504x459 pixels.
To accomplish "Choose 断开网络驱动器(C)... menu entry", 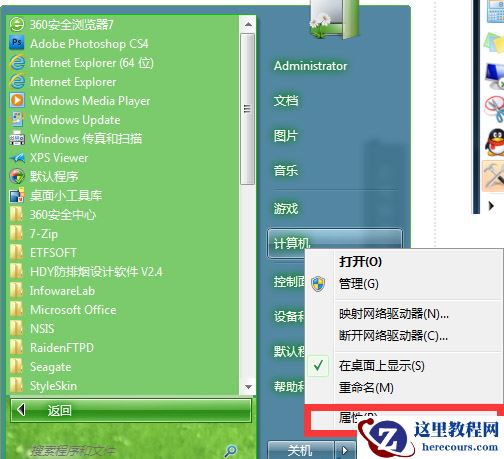I will (x=393, y=336).
